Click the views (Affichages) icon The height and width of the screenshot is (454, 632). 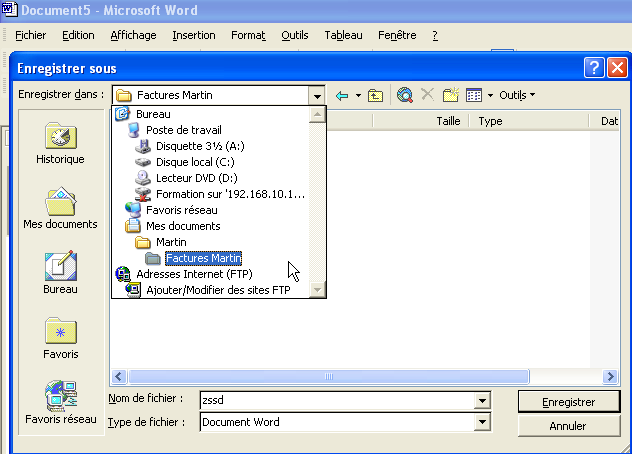474,96
